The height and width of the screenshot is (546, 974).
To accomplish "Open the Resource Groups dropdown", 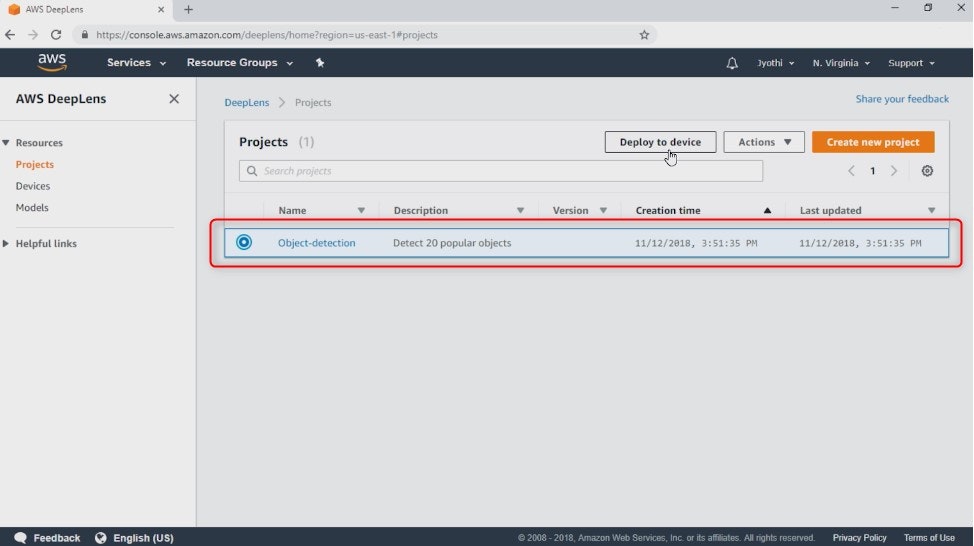I will (x=240, y=63).
